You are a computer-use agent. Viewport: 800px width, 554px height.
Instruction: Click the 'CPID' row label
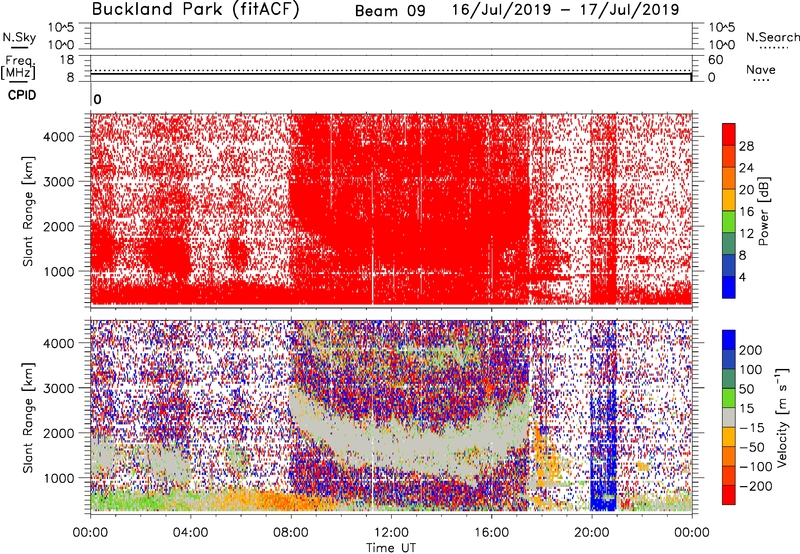tap(22, 95)
